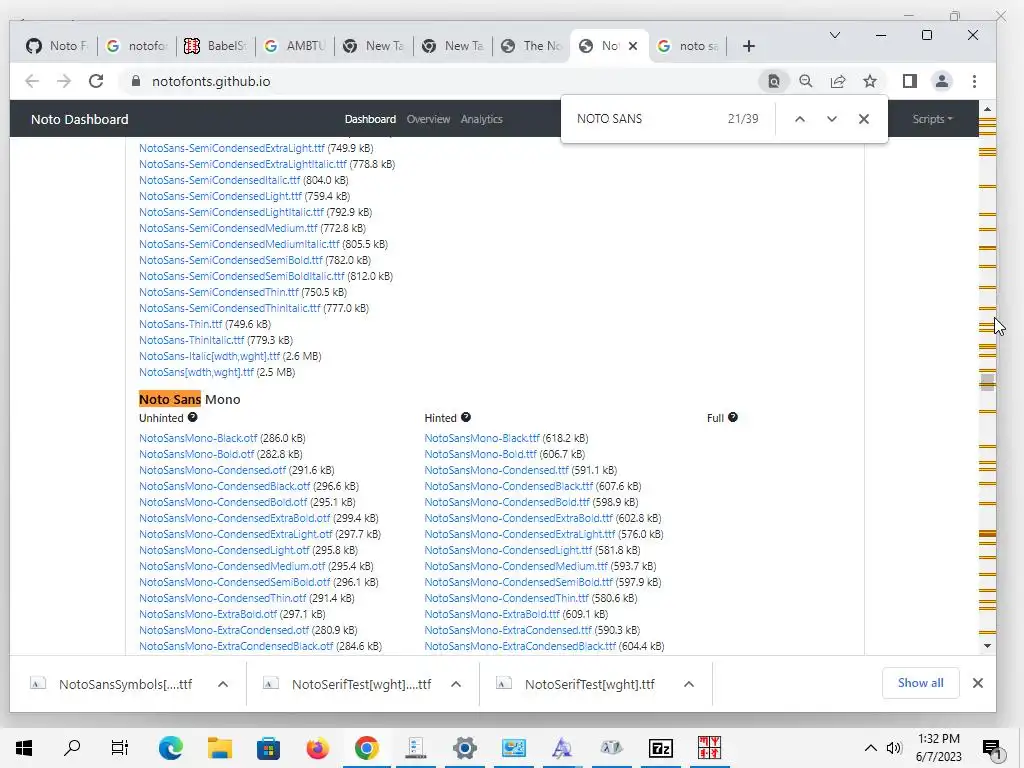Image resolution: width=1024 pixels, height=768 pixels.
Task: Go to previous find result
Action: pos(799,119)
